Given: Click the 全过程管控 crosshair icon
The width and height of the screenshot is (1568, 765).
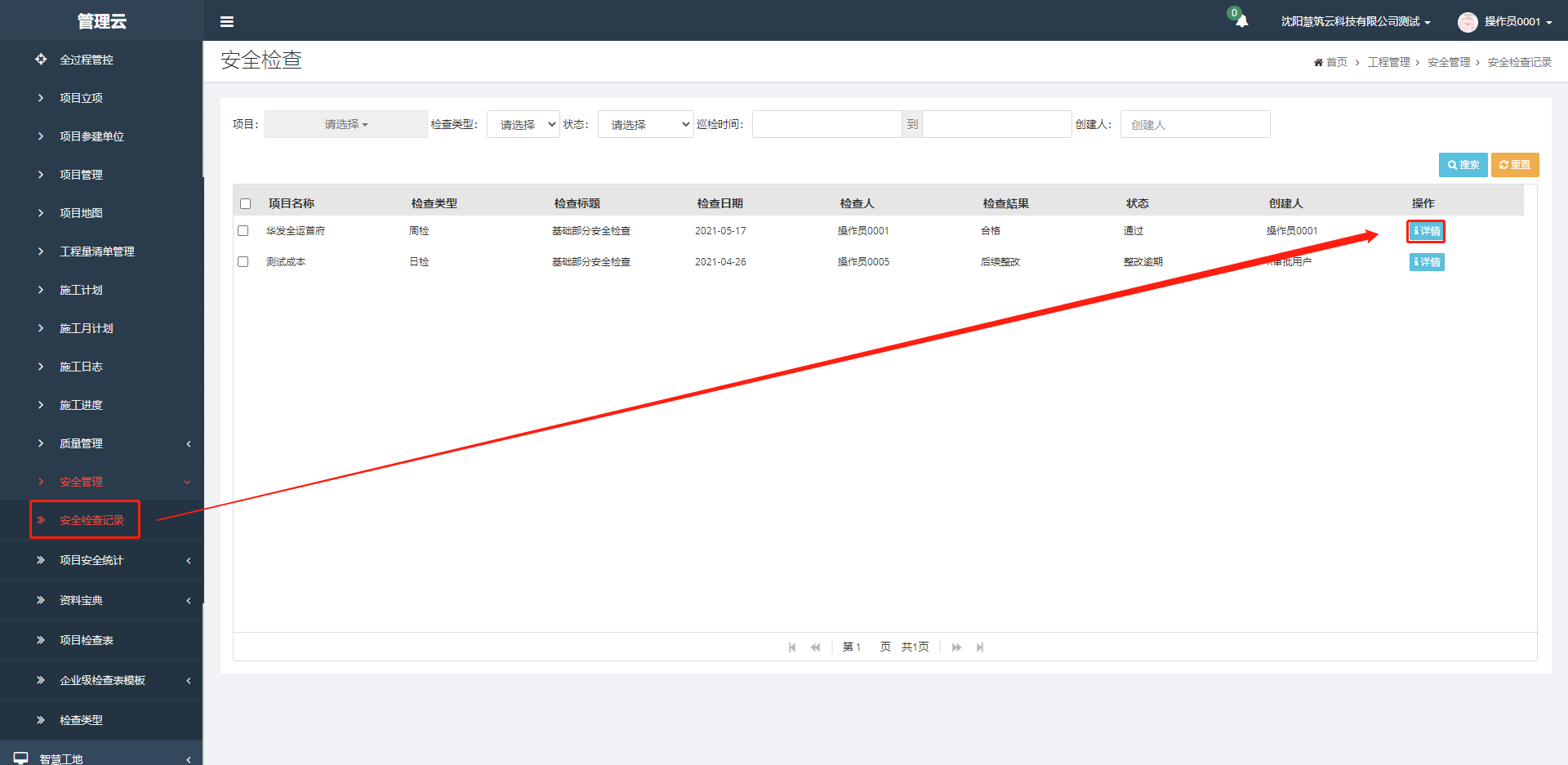Looking at the screenshot, I should (x=41, y=59).
